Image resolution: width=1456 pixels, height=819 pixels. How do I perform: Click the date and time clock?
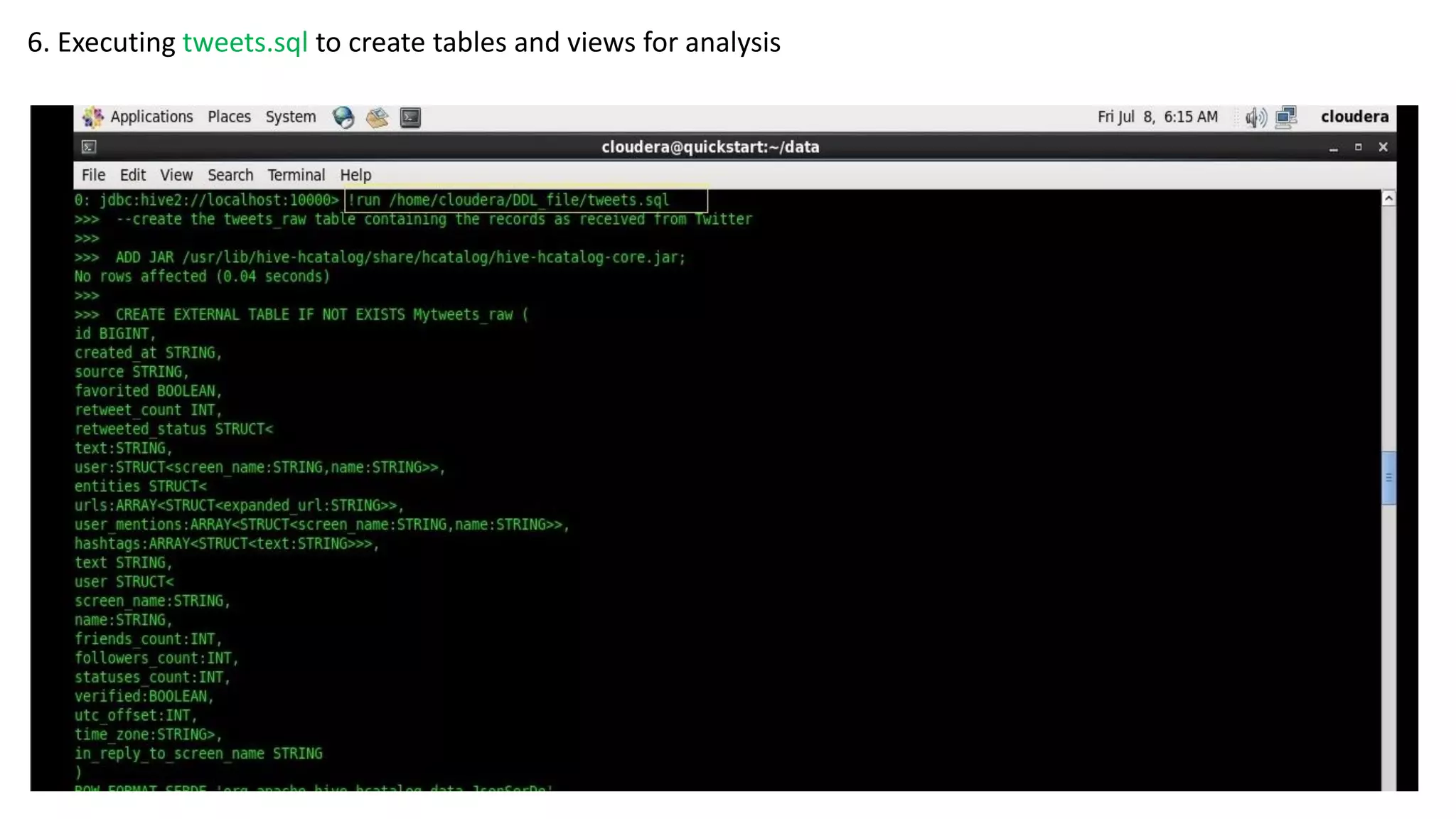point(1157,117)
